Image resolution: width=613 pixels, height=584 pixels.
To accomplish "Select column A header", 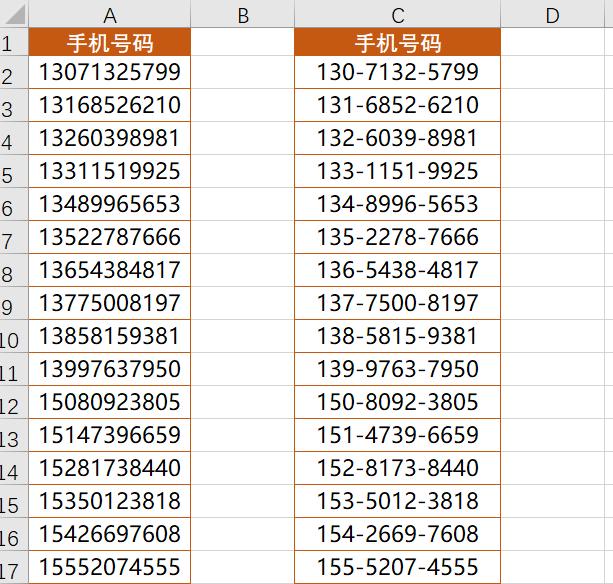I will coord(109,14).
